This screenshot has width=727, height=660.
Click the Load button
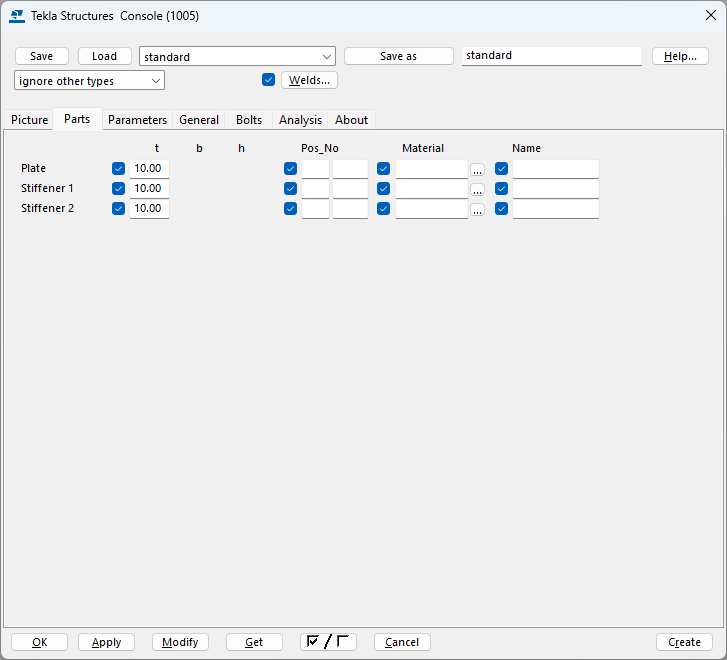coord(104,56)
